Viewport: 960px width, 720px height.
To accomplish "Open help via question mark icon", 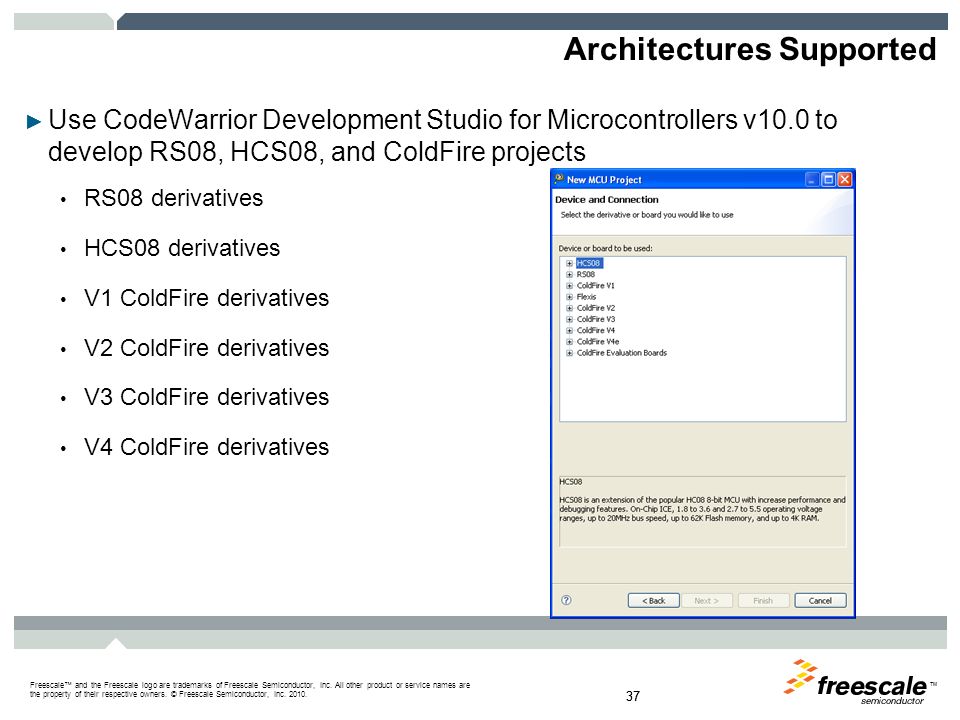I will [x=566, y=601].
